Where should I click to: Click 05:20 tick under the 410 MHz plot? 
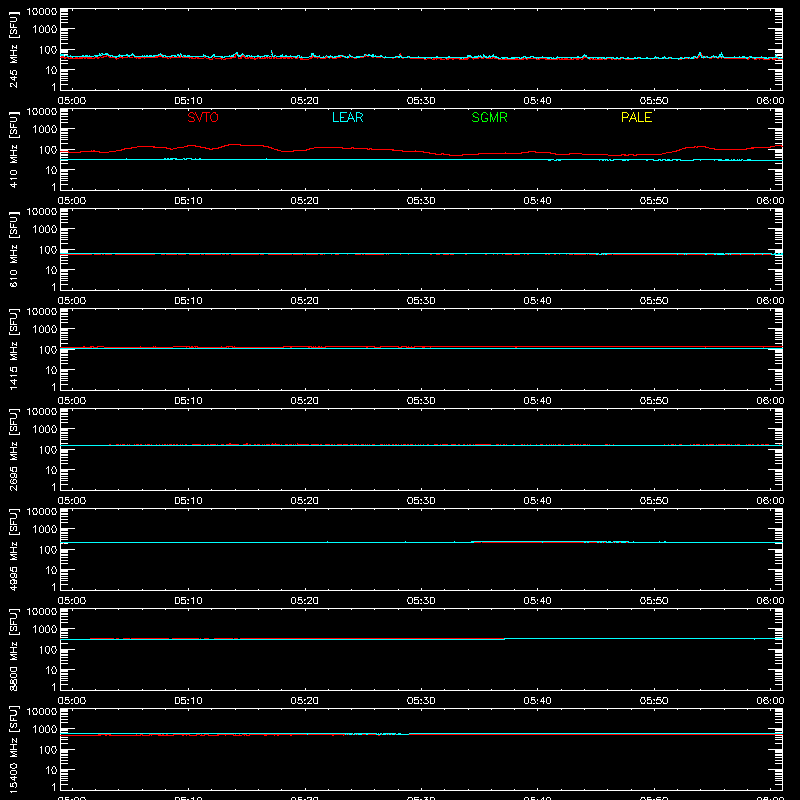pyautogui.click(x=305, y=201)
